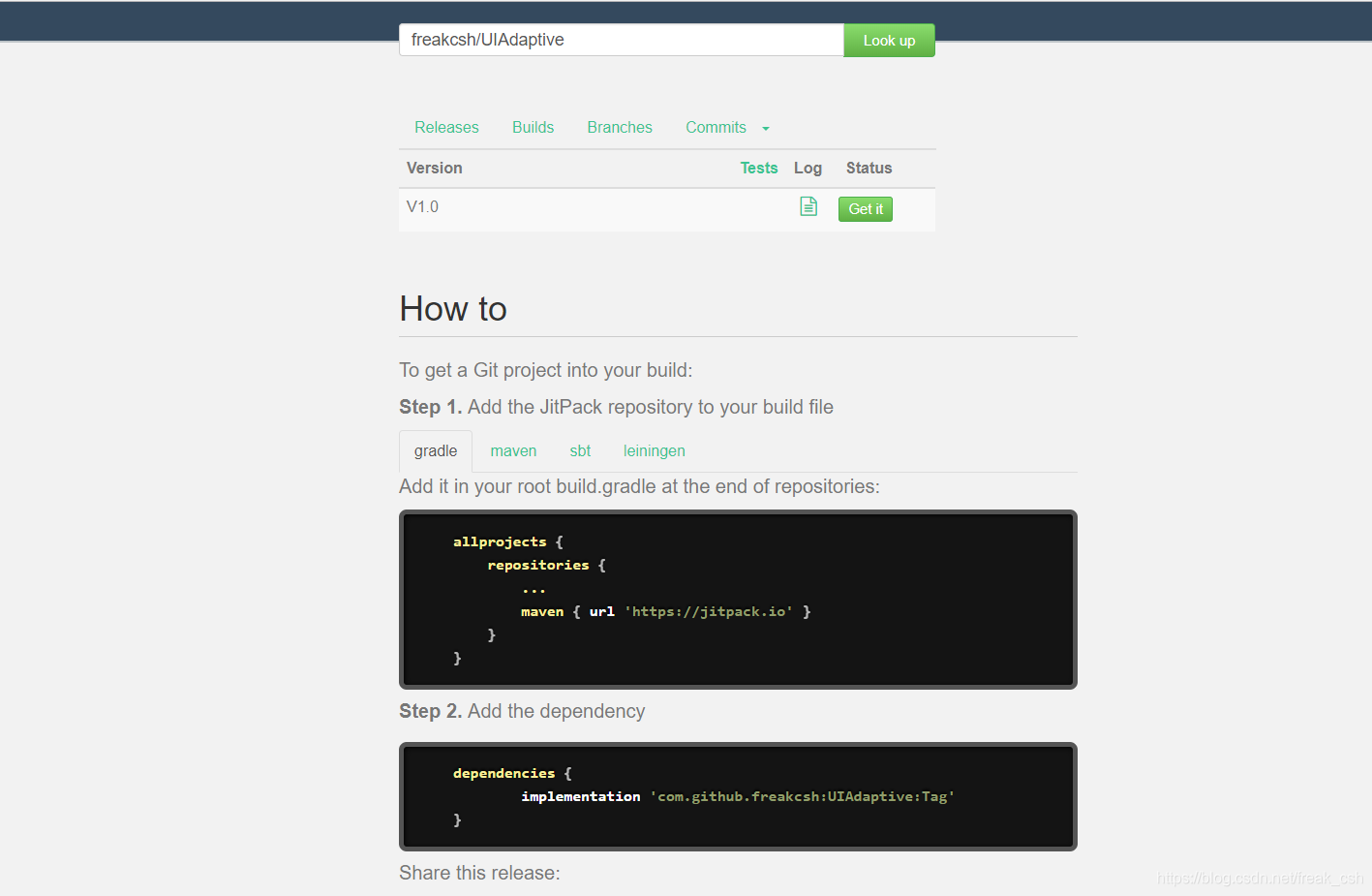Open the V1.0 build log file icon

coord(808,206)
